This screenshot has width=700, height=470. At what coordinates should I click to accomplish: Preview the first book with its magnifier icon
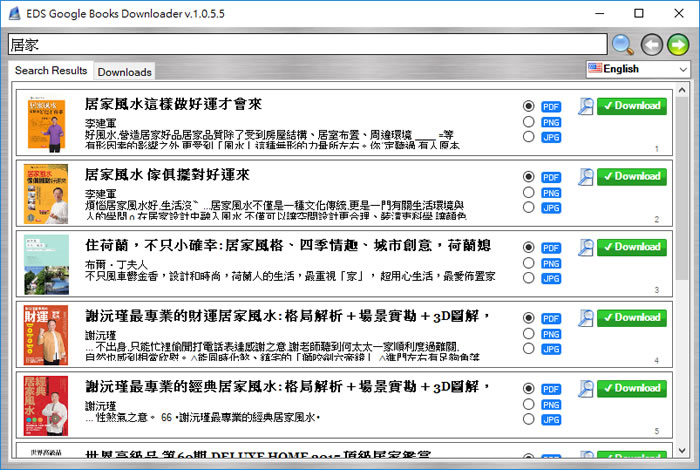click(x=586, y=106)
